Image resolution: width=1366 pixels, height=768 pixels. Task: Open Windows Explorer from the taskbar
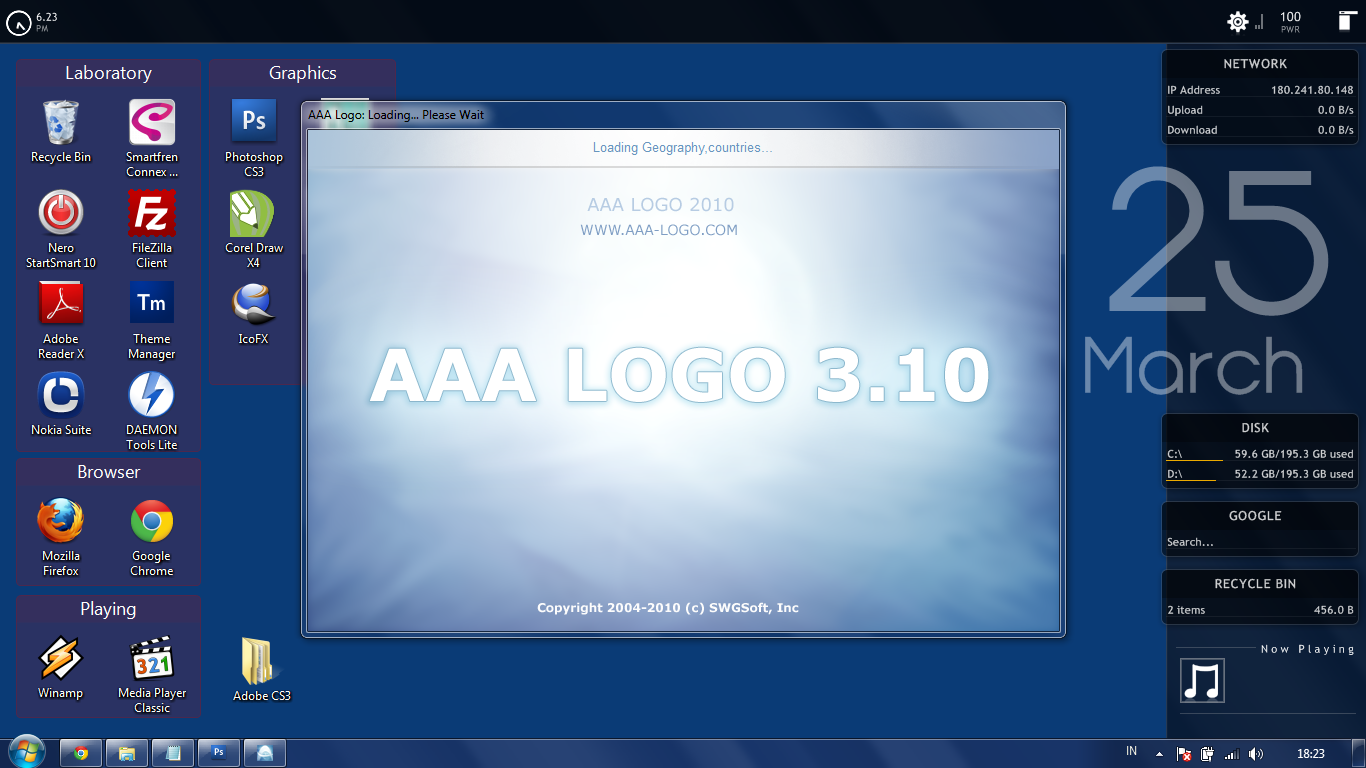pyautogui.click(x=127, y=753)
